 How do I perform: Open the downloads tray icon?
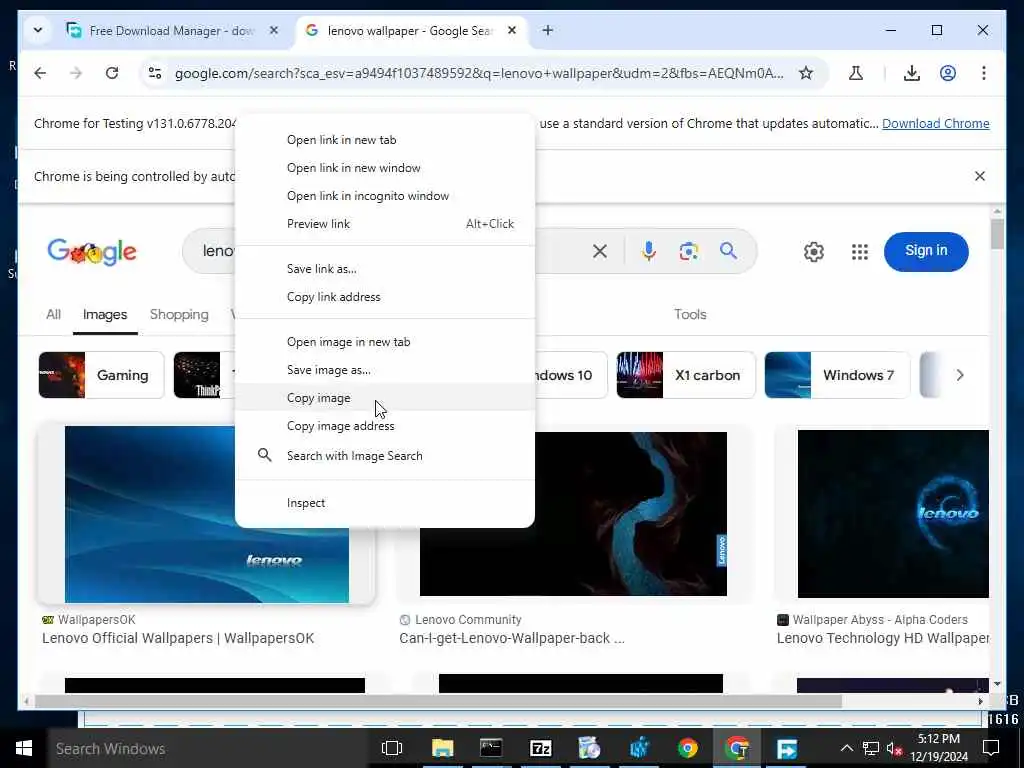pos(912,73)
